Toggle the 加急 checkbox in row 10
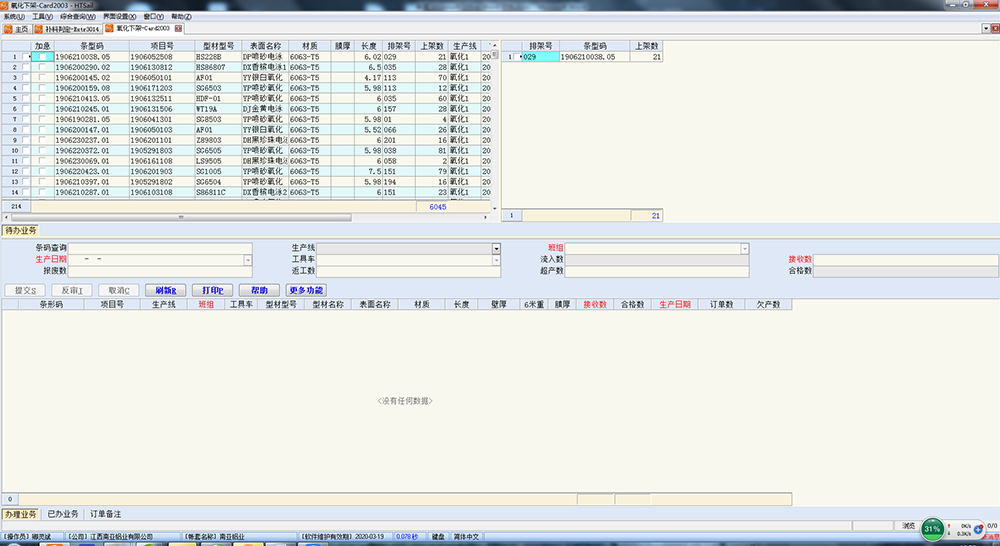This screenshot has height=546, width=1000. click(x=41, y=151)
